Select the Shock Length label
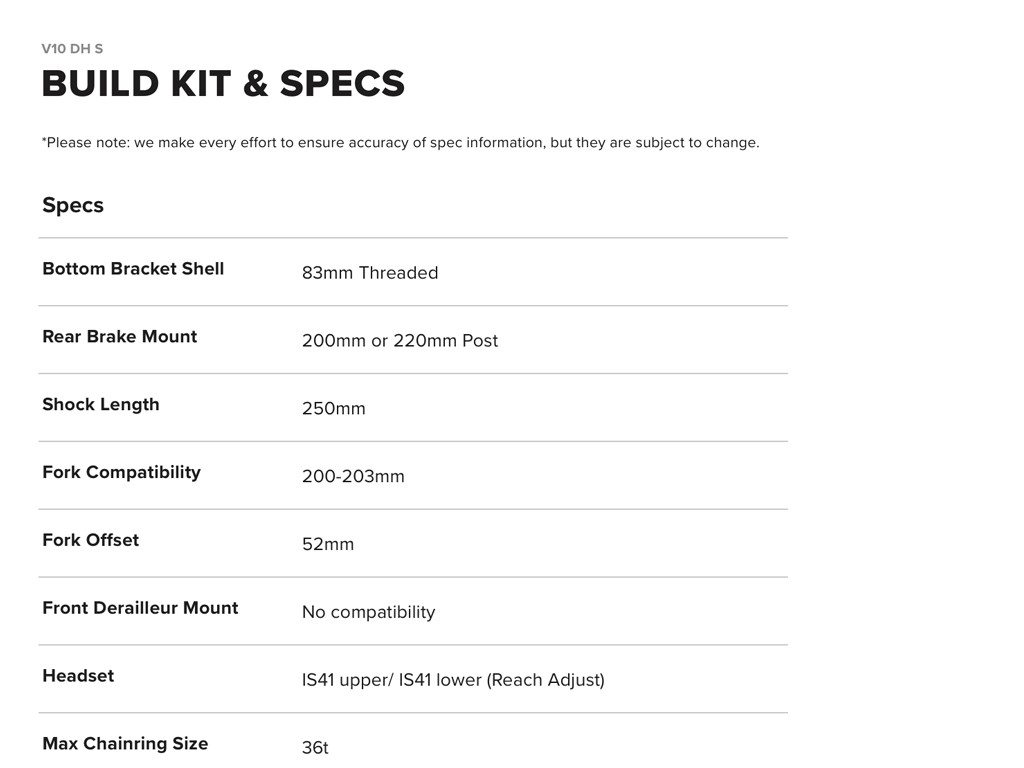The width and height of the screenshot is (1024, 768). [101, 405]
